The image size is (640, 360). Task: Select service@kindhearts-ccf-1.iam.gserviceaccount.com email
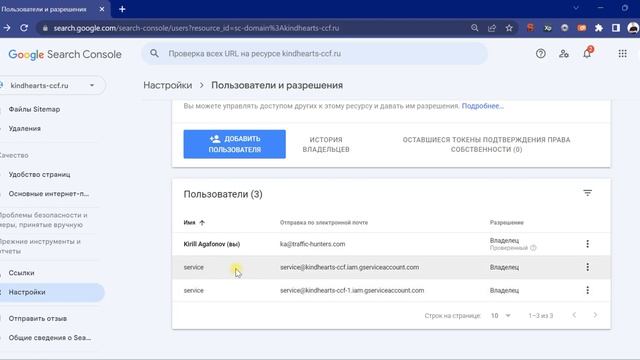(x=352, y=291)
